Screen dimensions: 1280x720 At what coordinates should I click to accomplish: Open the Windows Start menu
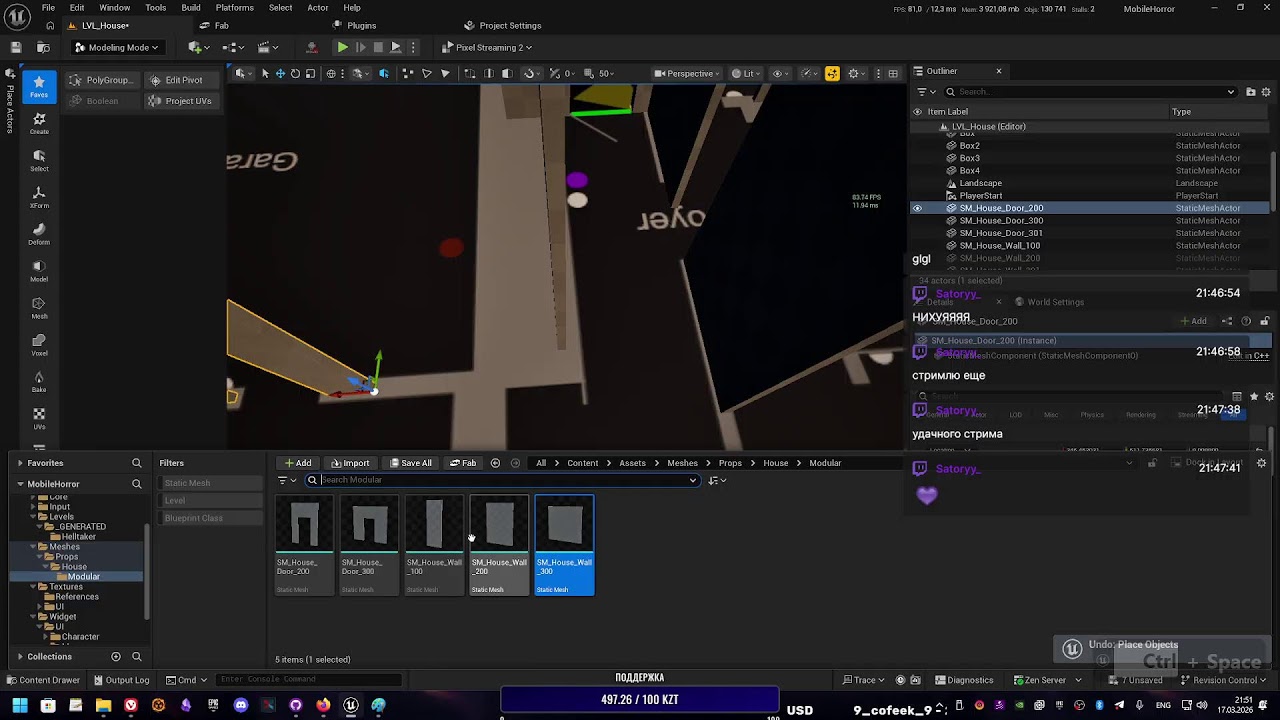coord(19,705)
